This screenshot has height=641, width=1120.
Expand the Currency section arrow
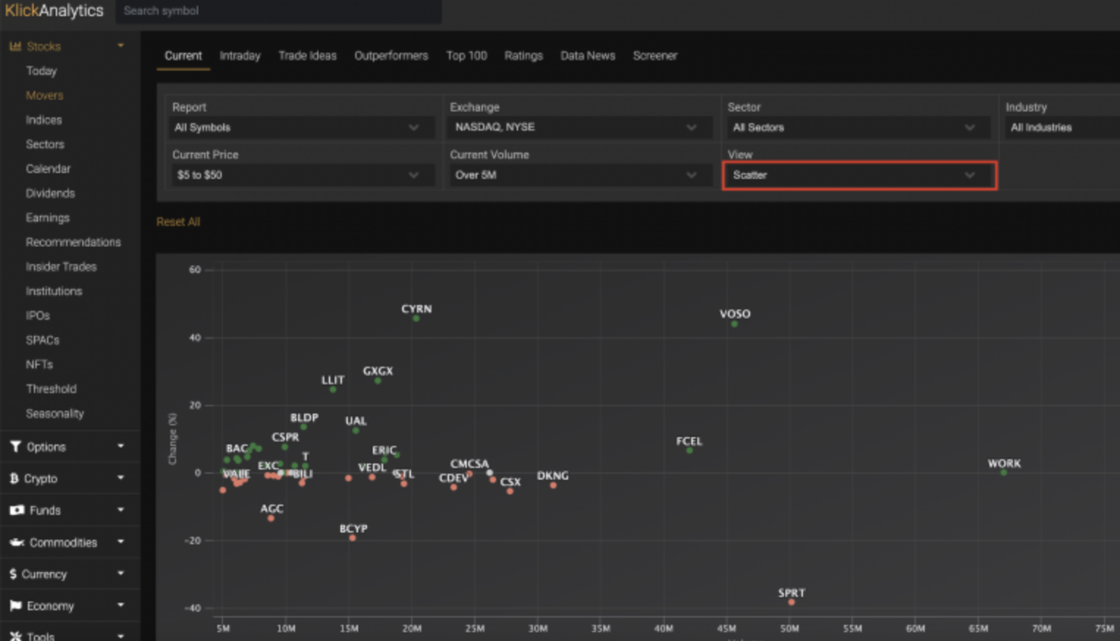(x=121, y=573)
